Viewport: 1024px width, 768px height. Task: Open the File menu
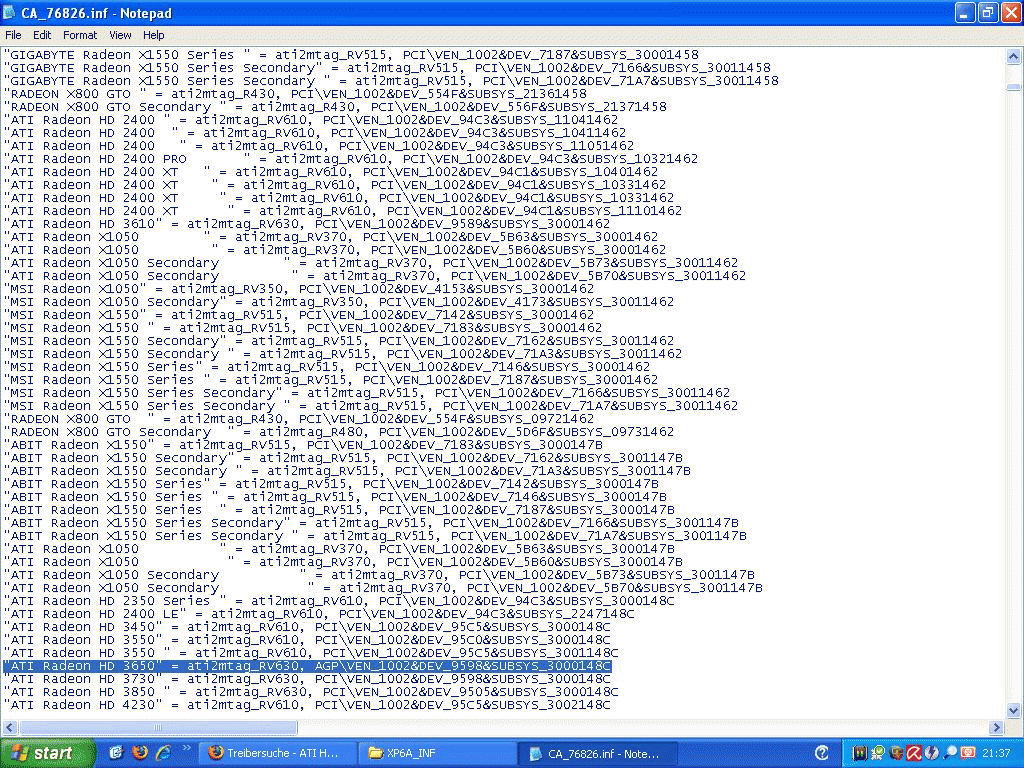(13, 35)
